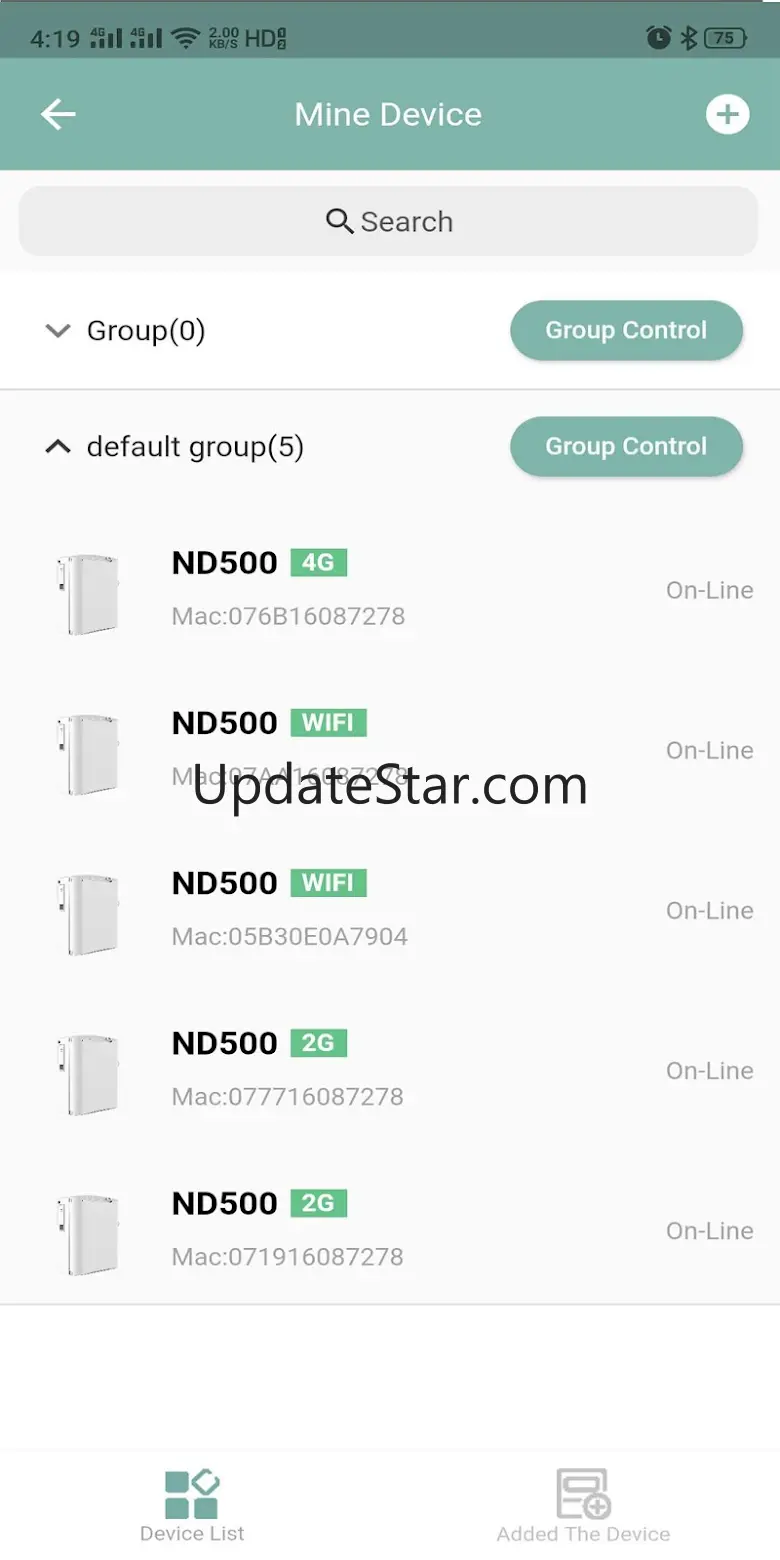Tap the search magnifier icon
The image size is (780, 1560).
(x=340, y=221)
